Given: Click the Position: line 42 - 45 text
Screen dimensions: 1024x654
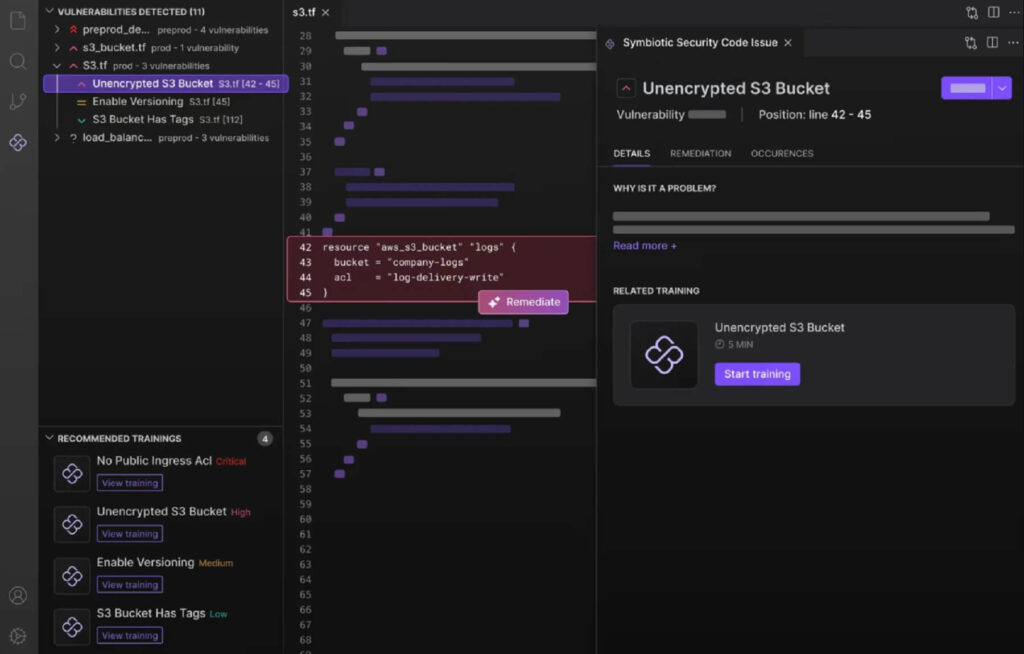Looking at the screenshot, I should [814, 114].
